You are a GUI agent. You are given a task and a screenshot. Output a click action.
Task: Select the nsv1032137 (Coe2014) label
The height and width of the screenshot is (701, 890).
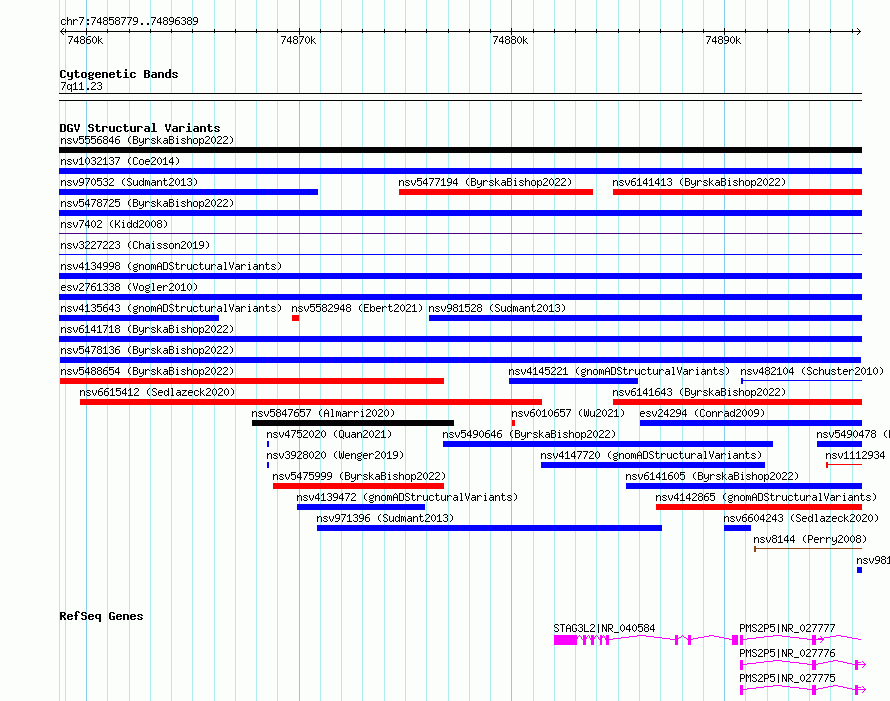pos(120,161)
